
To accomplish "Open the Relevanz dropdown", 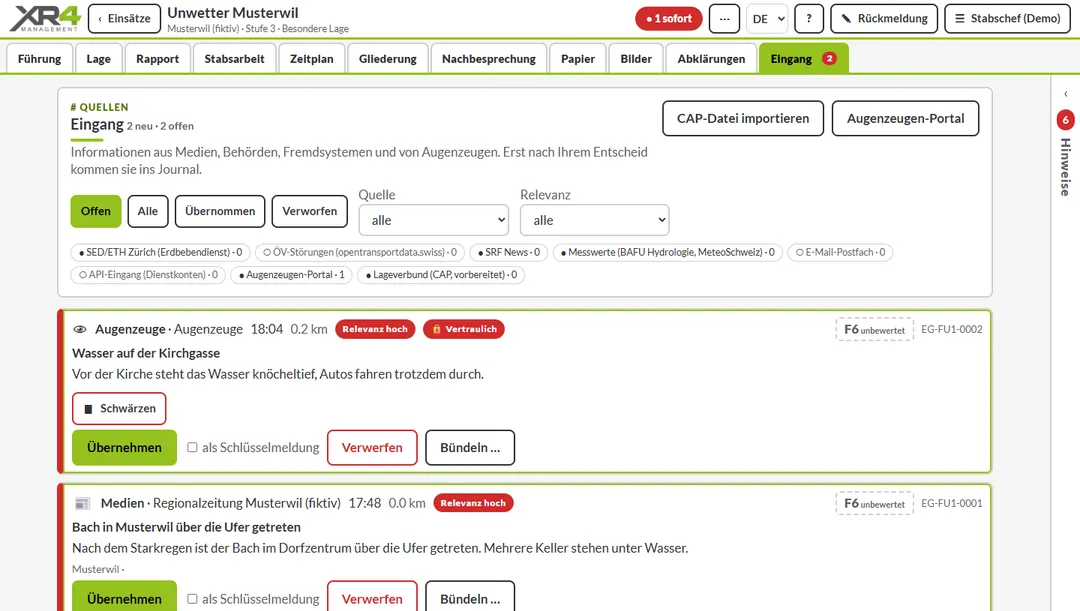I will 594,220.
